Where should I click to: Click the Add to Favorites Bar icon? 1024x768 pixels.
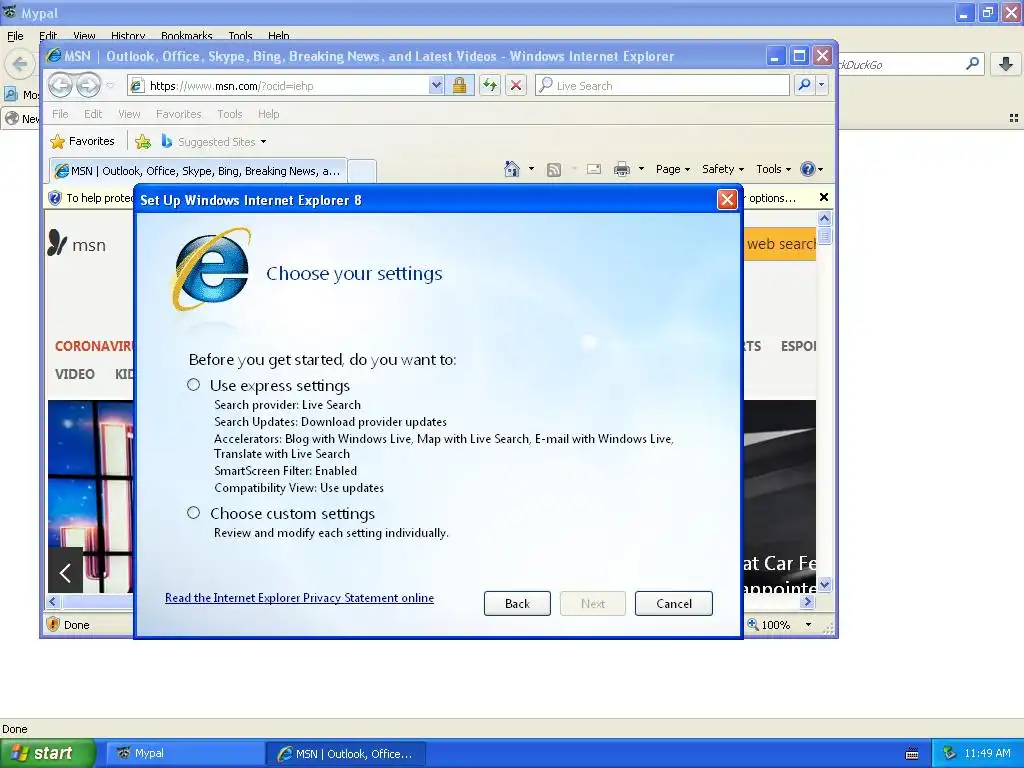(143, 141)
